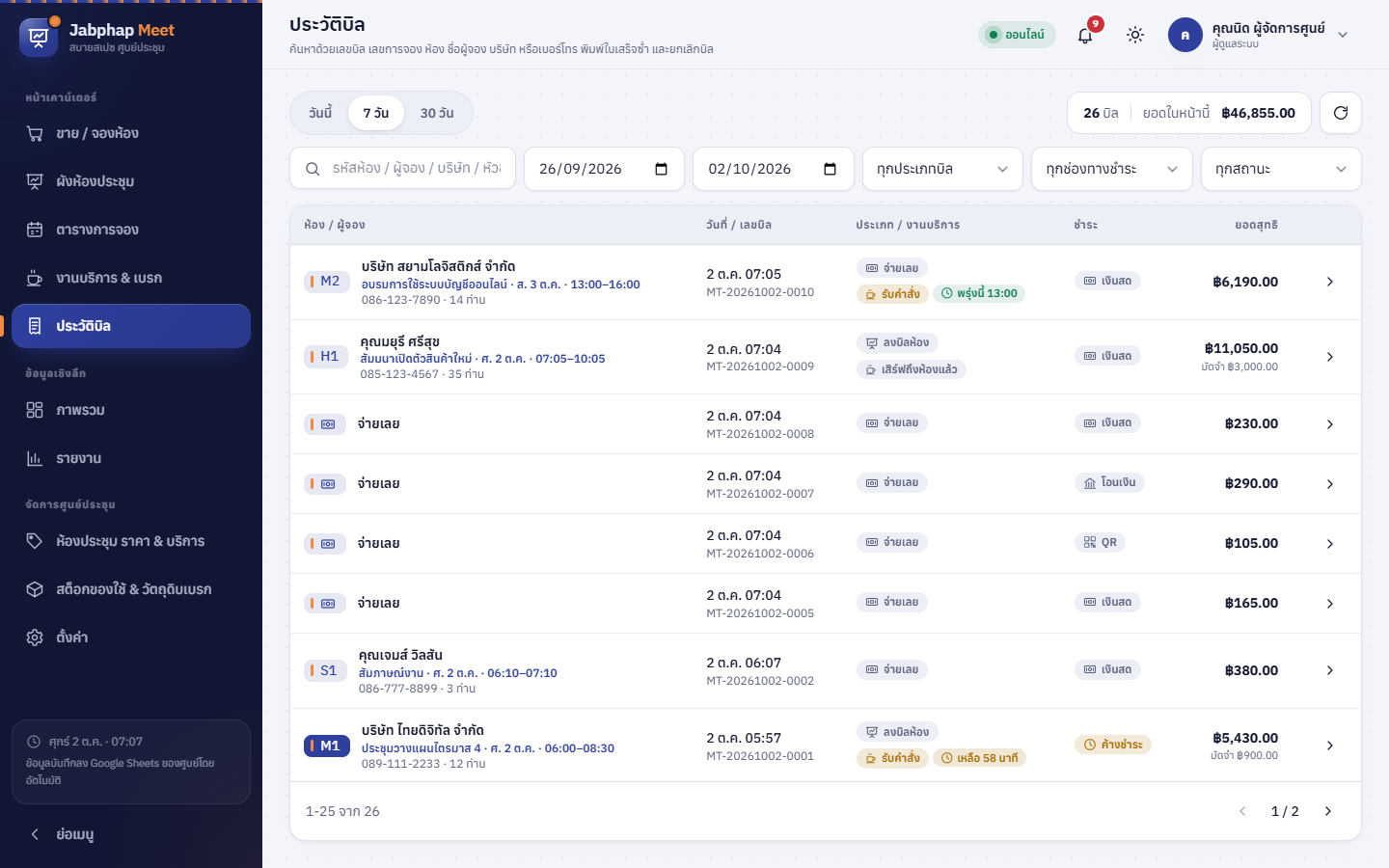
Task: Click the H1 room badge
Action: [x=326, y=357]
